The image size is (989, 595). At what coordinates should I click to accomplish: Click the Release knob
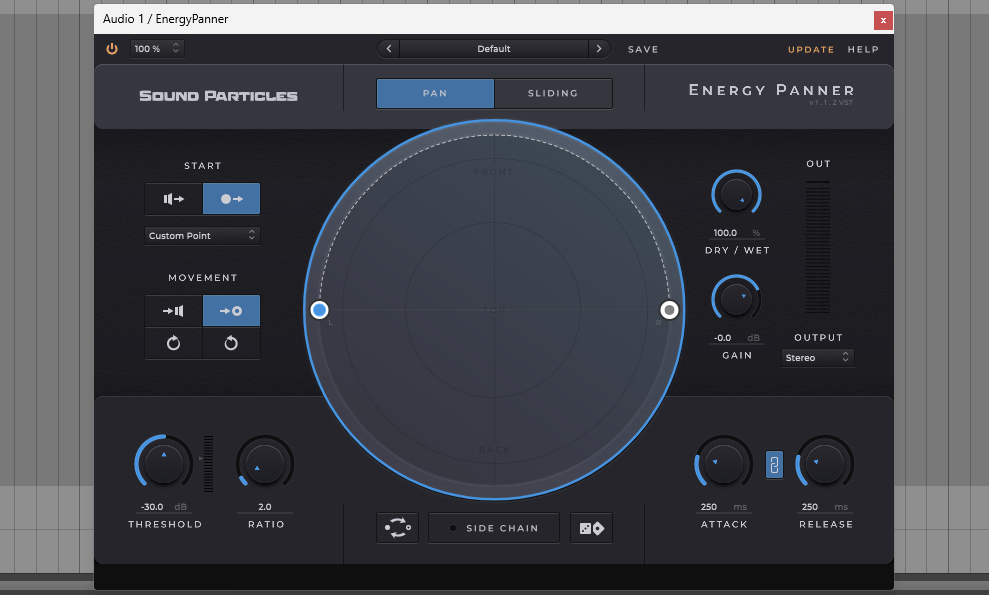pos(824,464)
